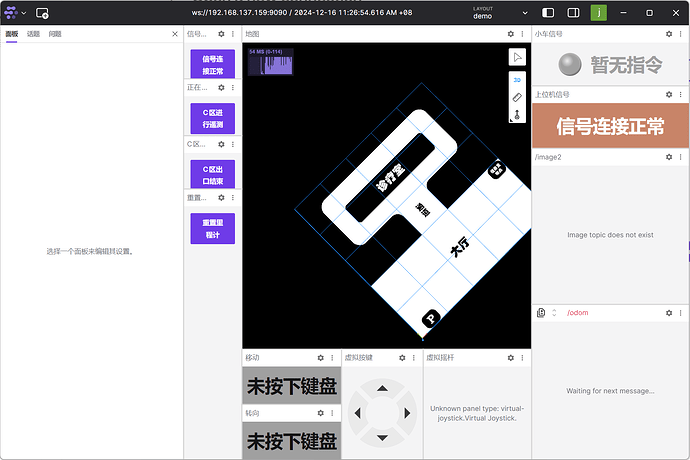This screenshot has width=690, height=460.
Task: Switch to the 话题 tab
Action: (33, 34)
